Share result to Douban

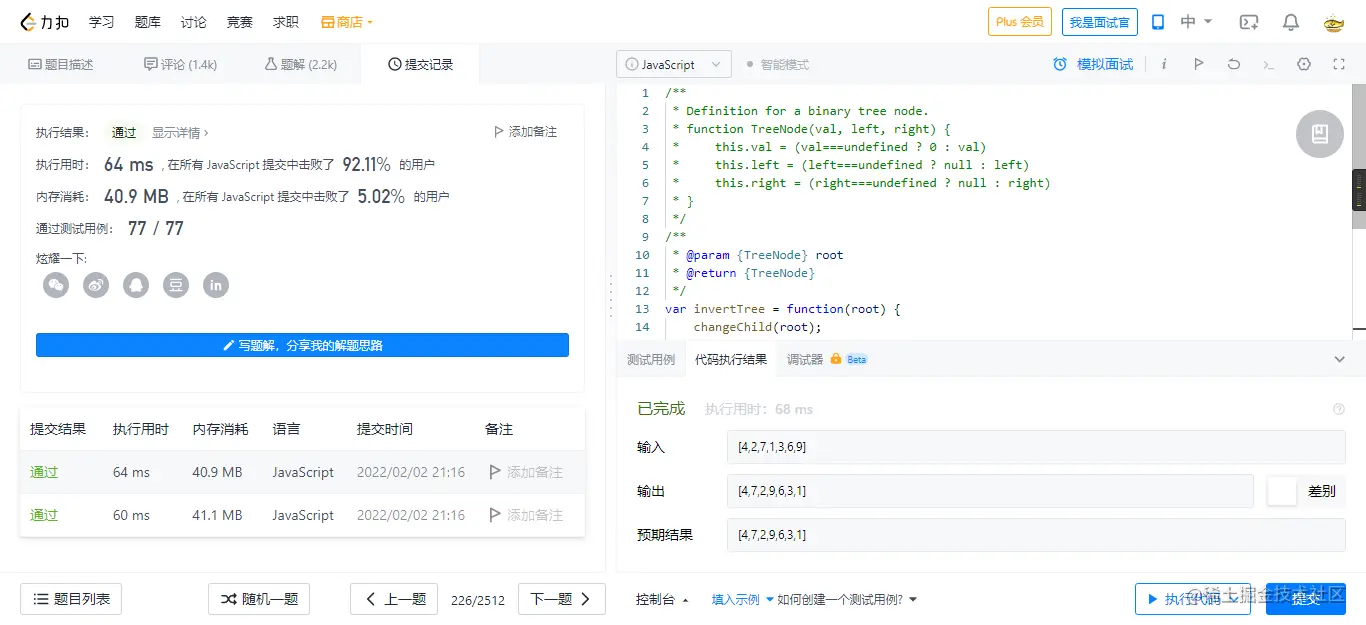point(176,286)
